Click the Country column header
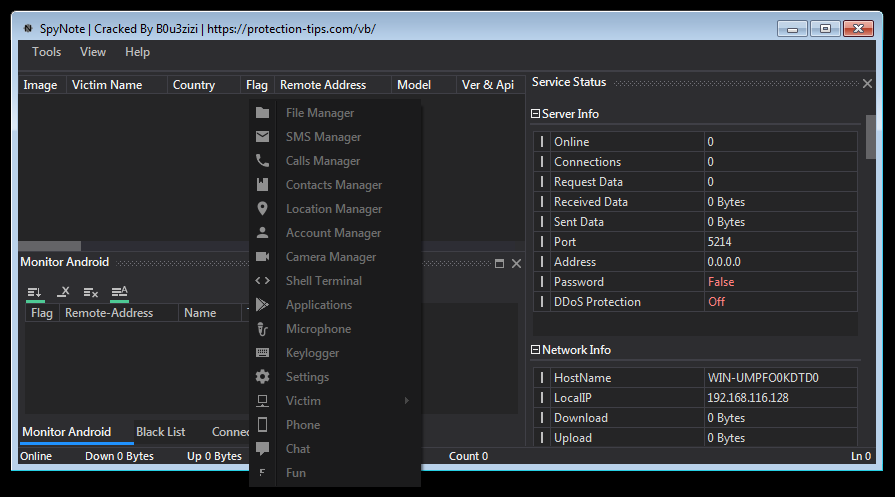Screen dimensions: 895x497 click(x=194, y=85)
